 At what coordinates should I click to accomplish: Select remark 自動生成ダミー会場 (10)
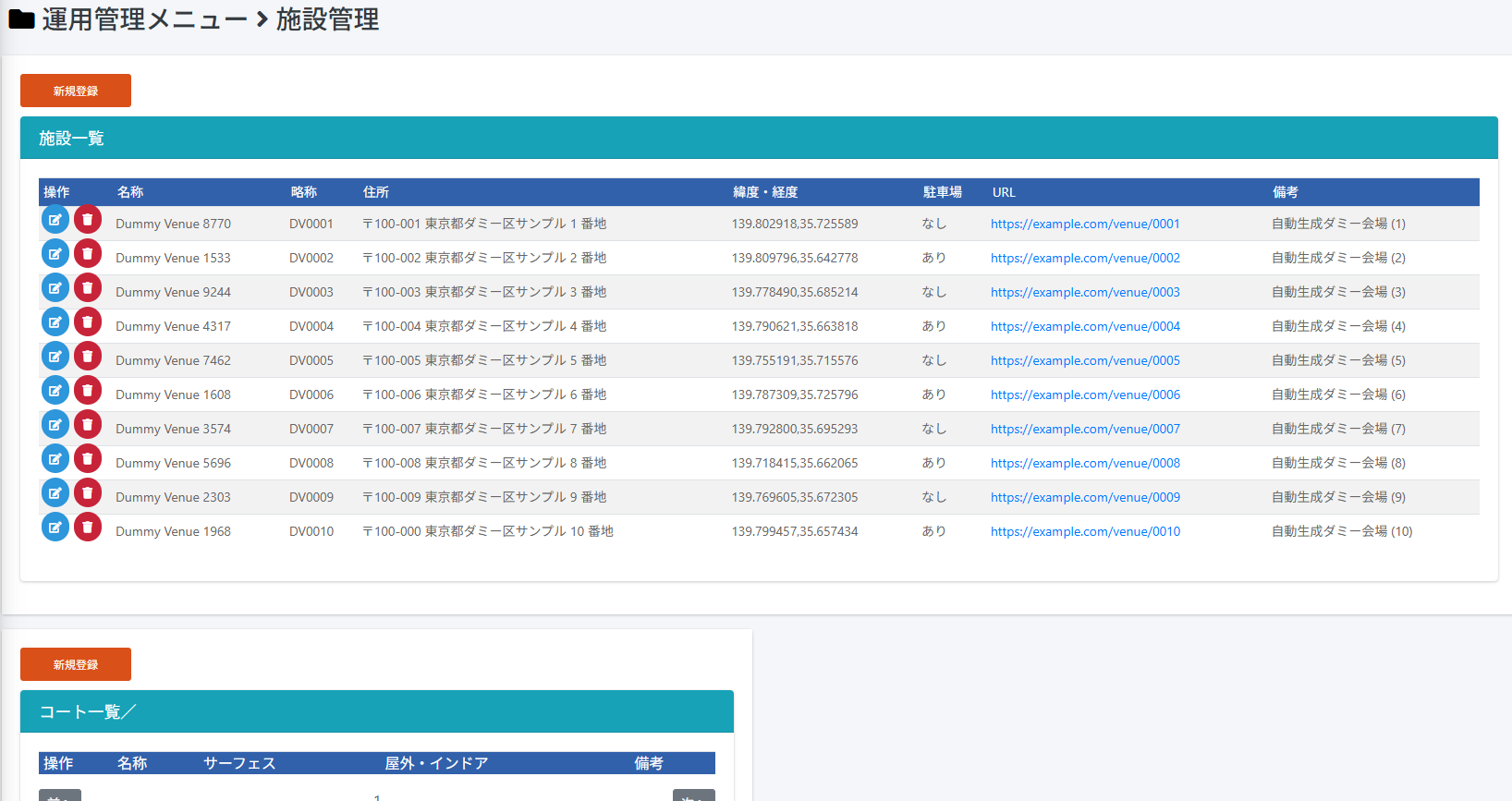point(1342,531)
